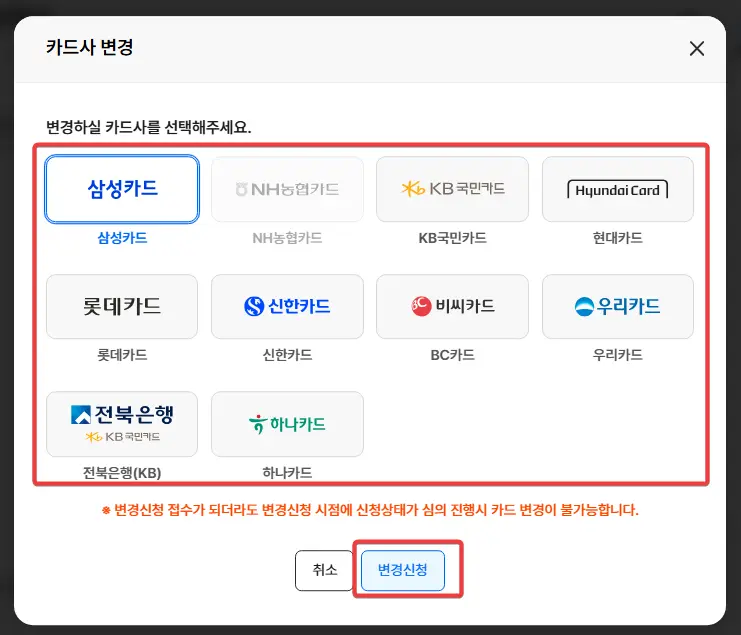The width and height of the screenshot is (741, 635).
Task: Close the 카드사 변경 dialog
Action: (x=697, y=48)
